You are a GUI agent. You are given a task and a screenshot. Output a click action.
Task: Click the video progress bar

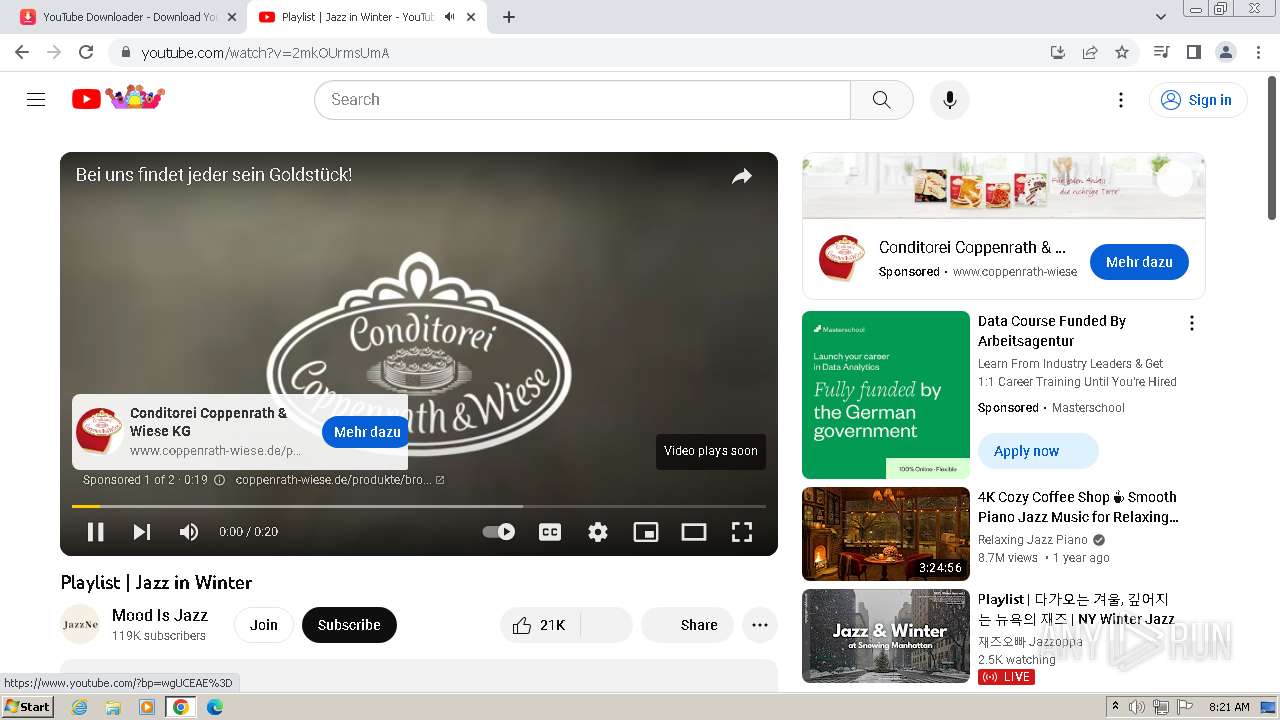click(419, 506)
